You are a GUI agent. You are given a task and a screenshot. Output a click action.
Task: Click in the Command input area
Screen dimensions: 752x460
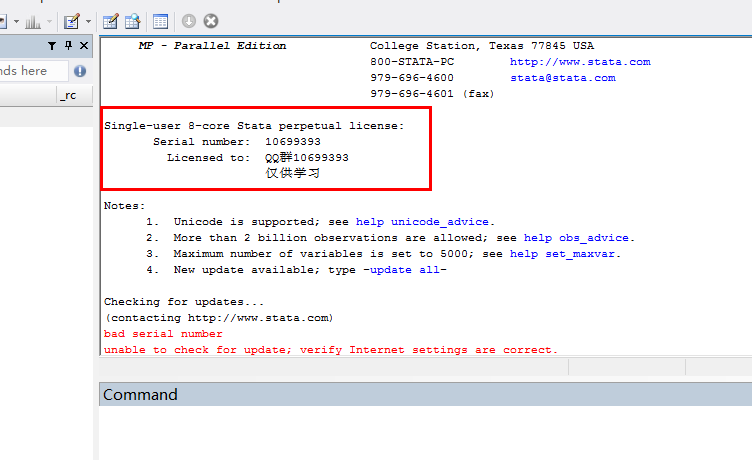[x=425, y=433]
